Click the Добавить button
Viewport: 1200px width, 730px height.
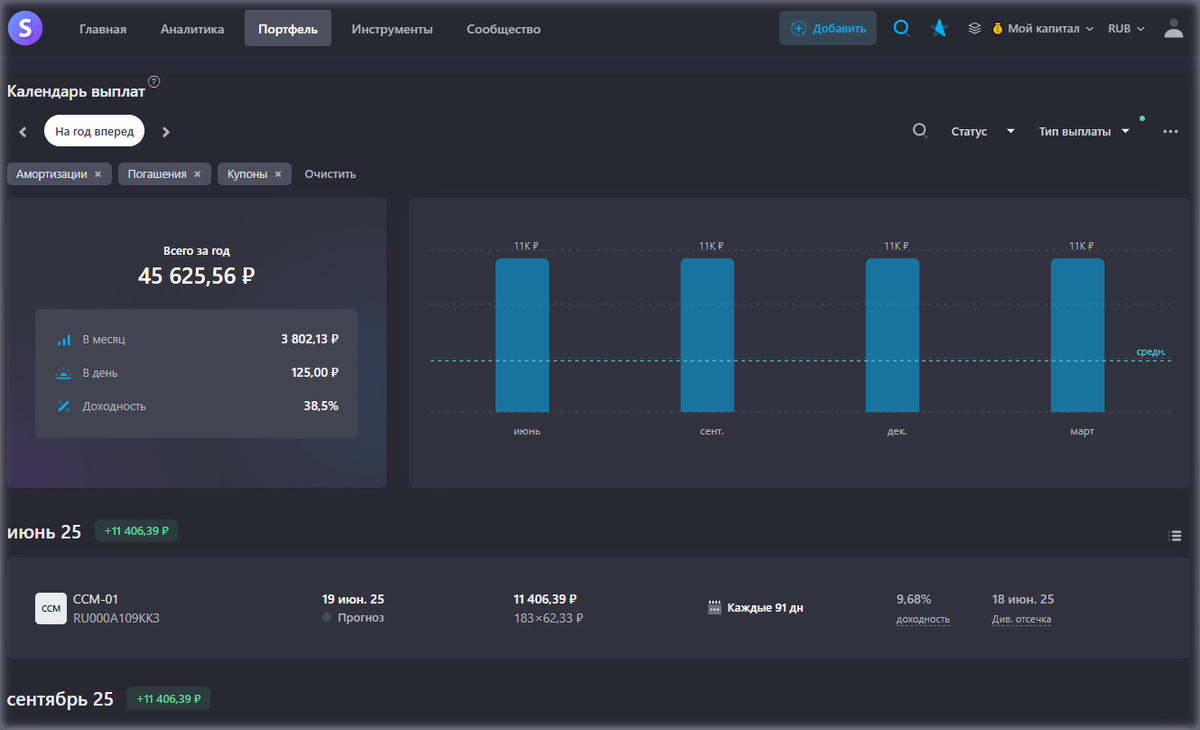[x=828, y=28]
